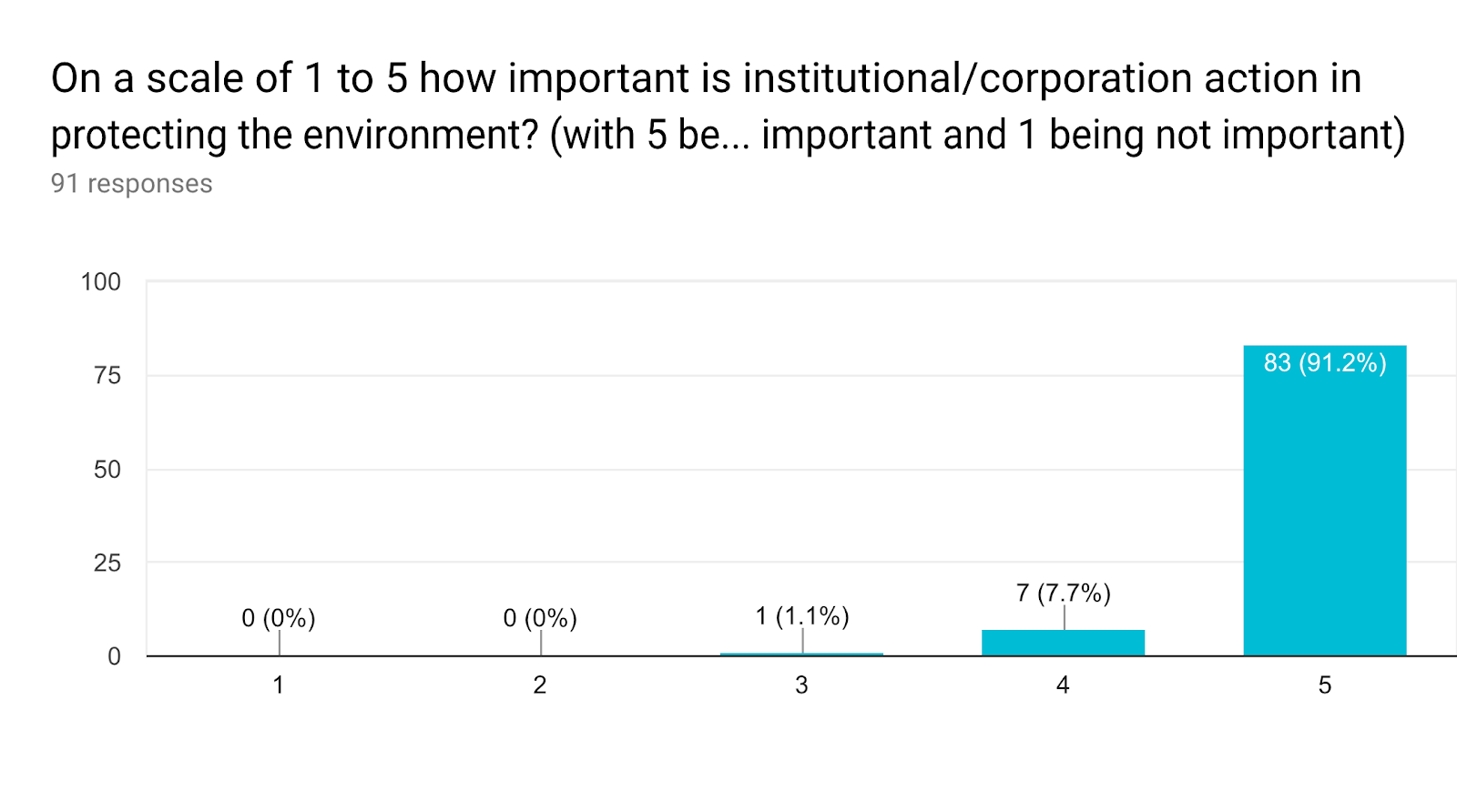This screenshot has width=1457, height=812.
Task: Select the "83 (91.2%)" data label
Action: coord(1324,363)
